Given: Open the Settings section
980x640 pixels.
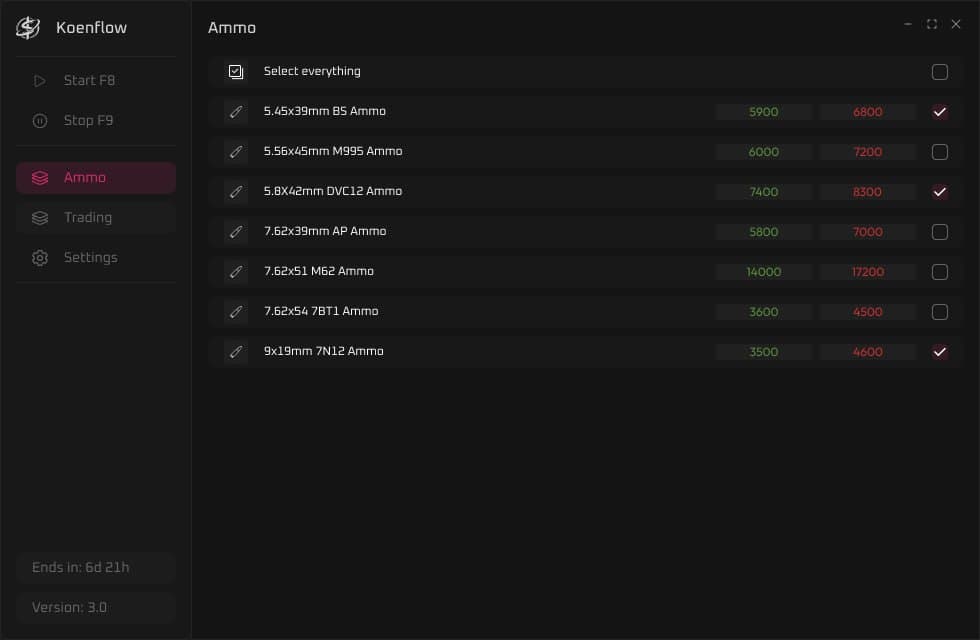Looking at the screenshot, I should [96, 258].
